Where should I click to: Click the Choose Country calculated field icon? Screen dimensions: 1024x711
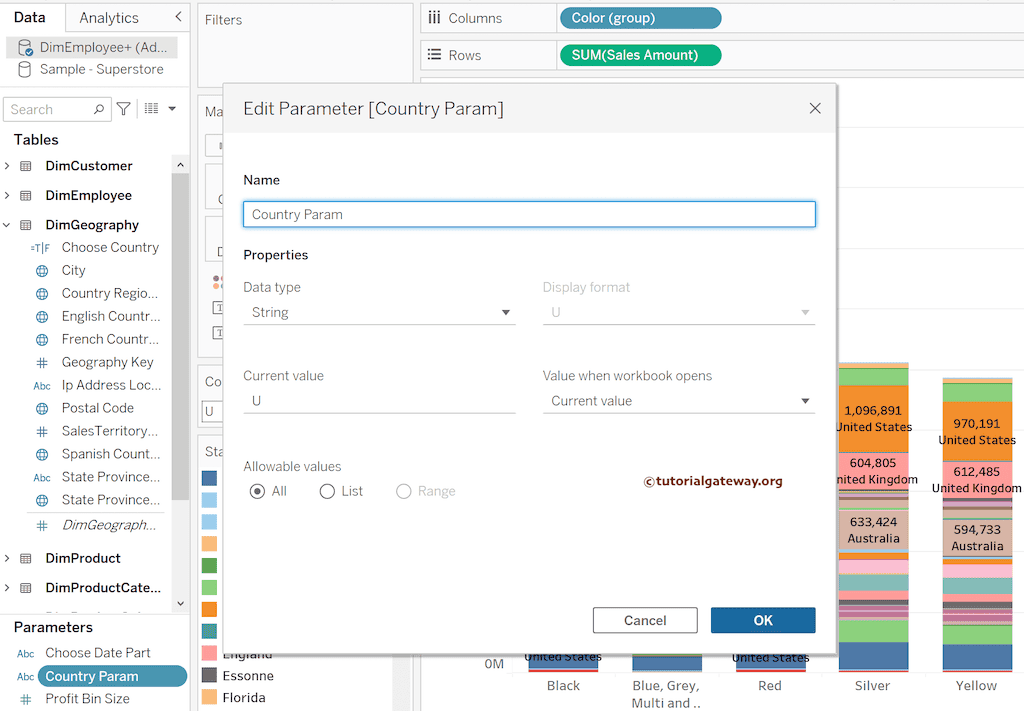point(40,248)
